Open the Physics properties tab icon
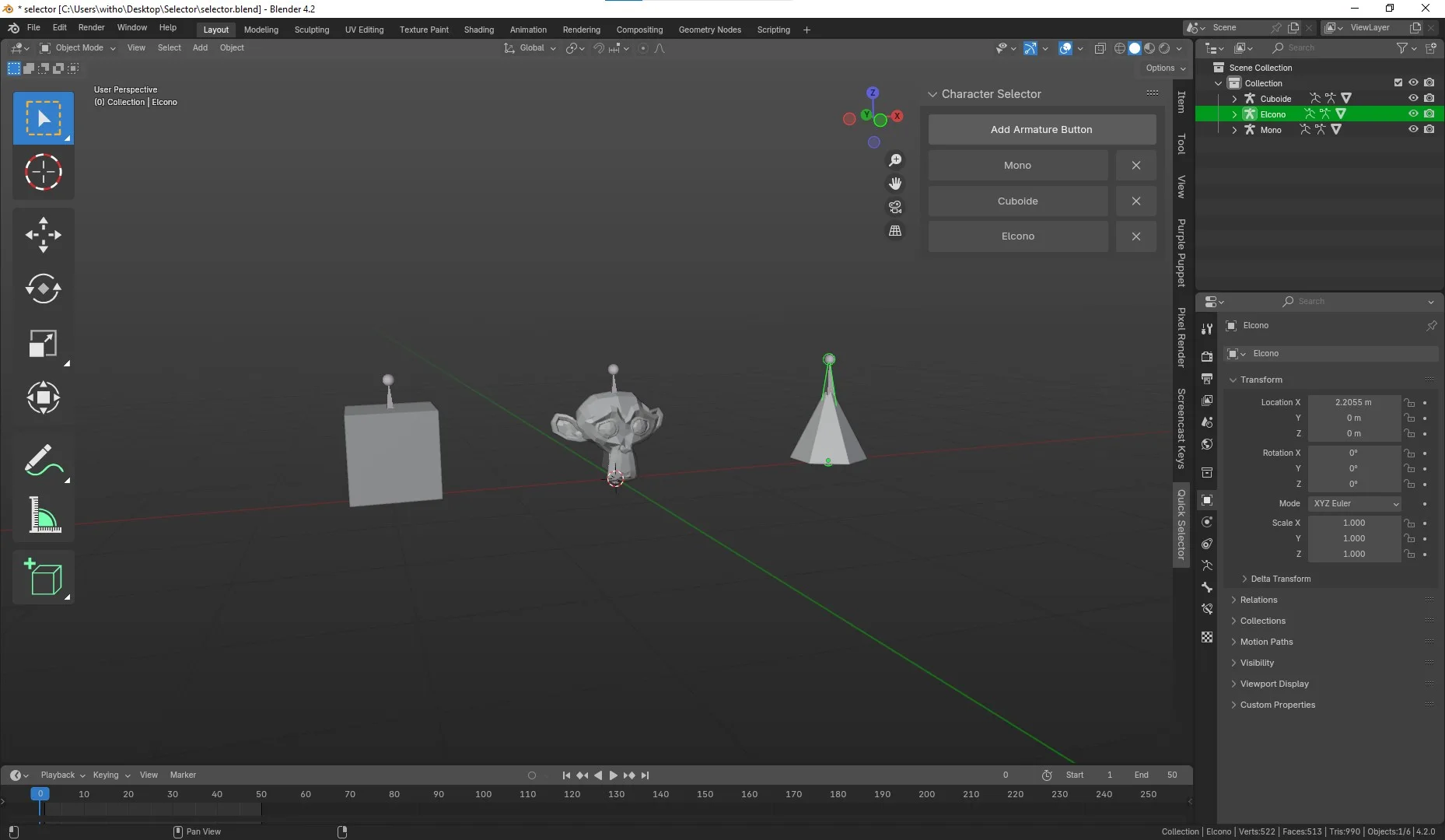The width and height of the screenshot is (1445, 840). point(1207,522)
